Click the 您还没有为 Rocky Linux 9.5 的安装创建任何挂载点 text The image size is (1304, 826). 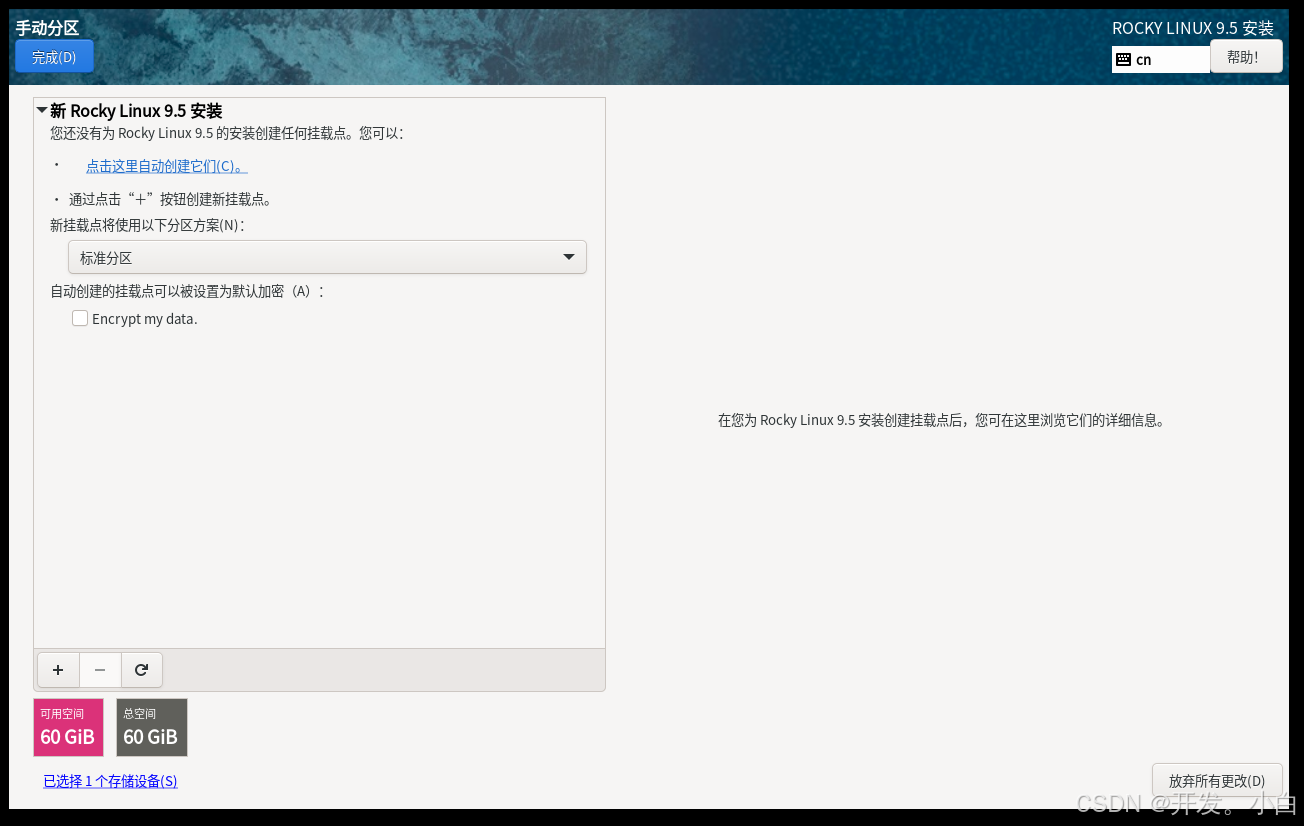(x=227, y=133)
